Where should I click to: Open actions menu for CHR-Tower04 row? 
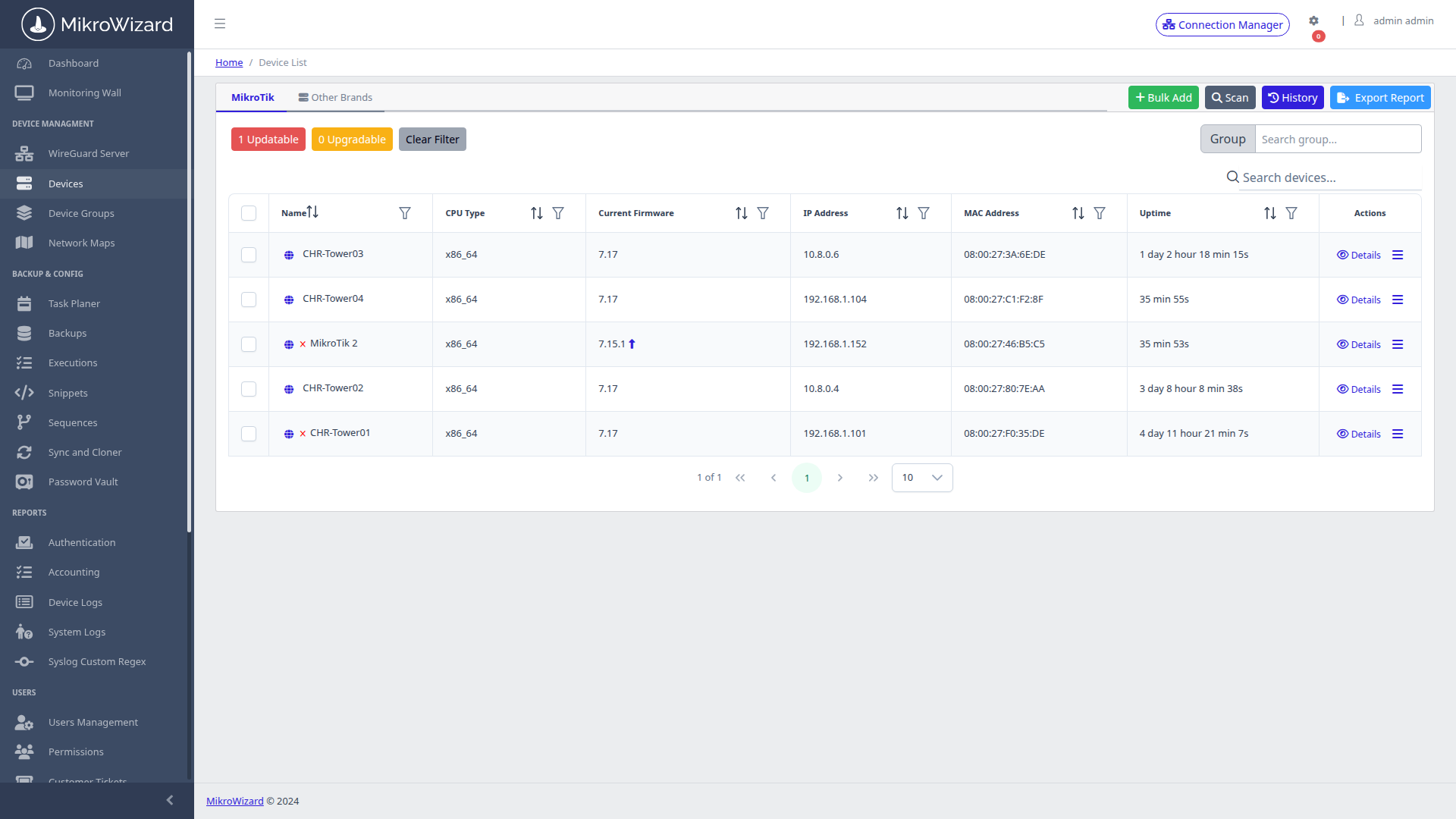click(1398, 300)
